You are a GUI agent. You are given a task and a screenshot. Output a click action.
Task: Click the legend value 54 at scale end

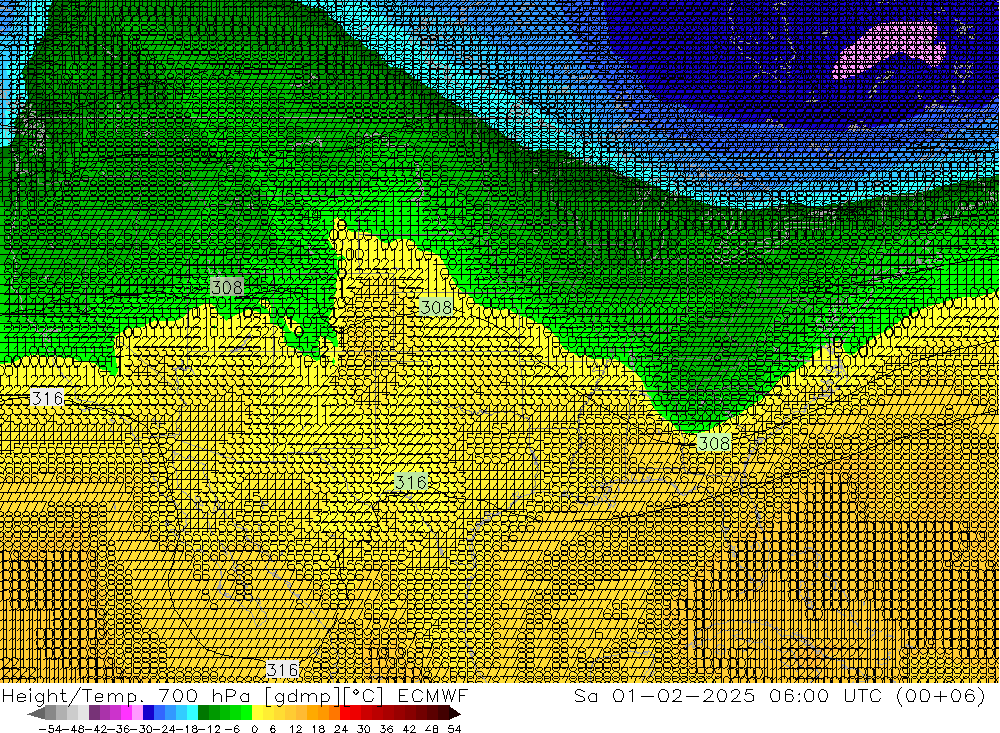click(x=454, y=729)
